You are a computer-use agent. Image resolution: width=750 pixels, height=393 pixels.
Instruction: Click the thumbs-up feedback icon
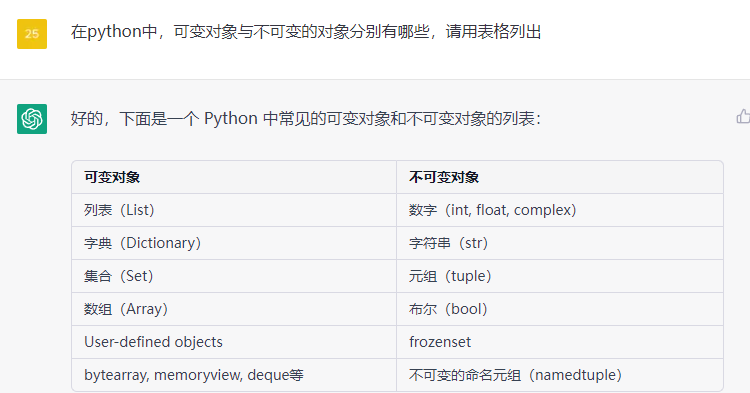pyautogui.click(x=743, y=117)
